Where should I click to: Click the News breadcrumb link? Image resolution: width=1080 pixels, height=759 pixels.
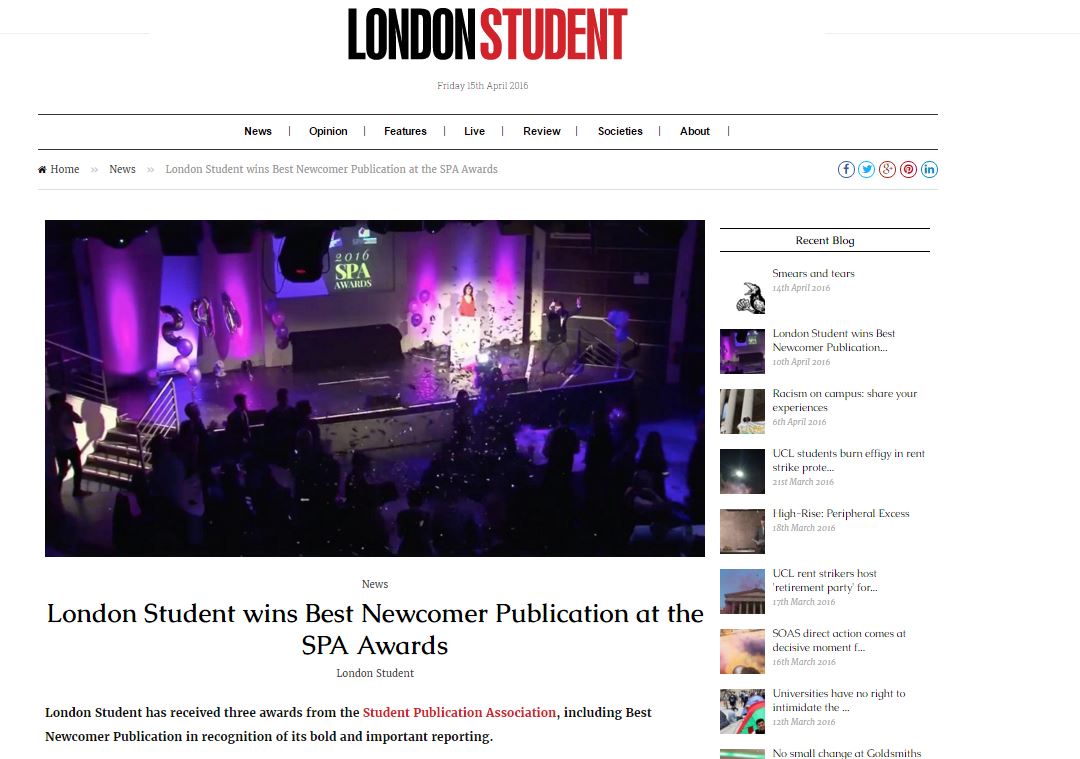click(122, 169)
